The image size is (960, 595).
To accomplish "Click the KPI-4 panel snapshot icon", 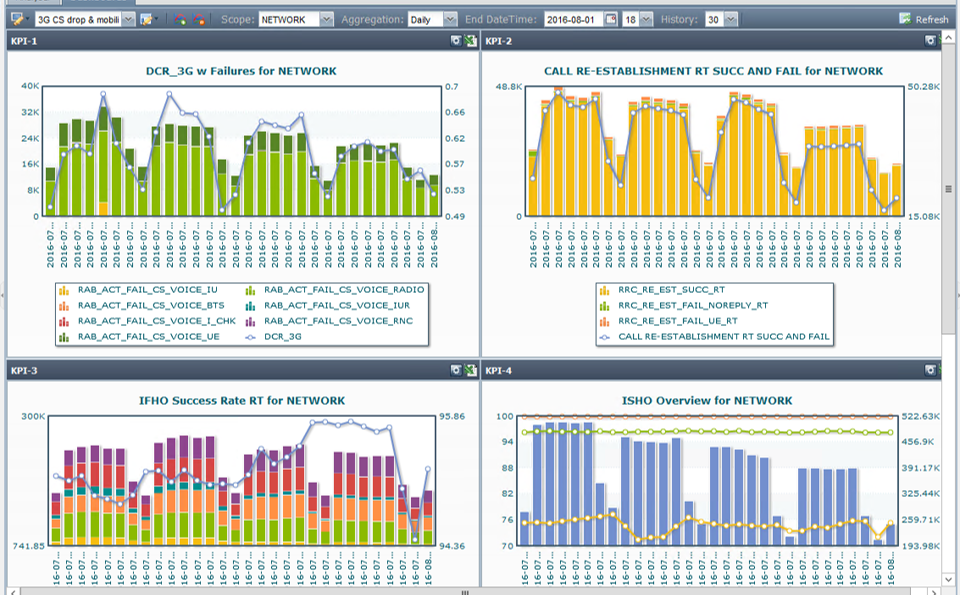I will click(930, 371).
